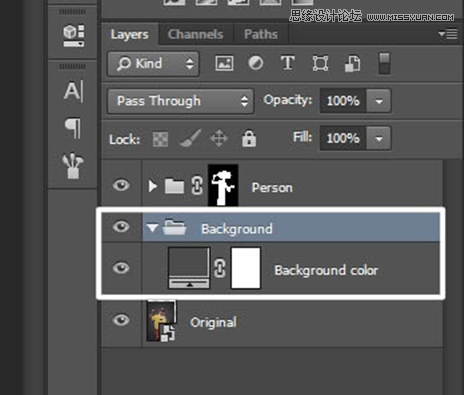
Task: Filter layers by shape layers icon
Action: (320, 63)
